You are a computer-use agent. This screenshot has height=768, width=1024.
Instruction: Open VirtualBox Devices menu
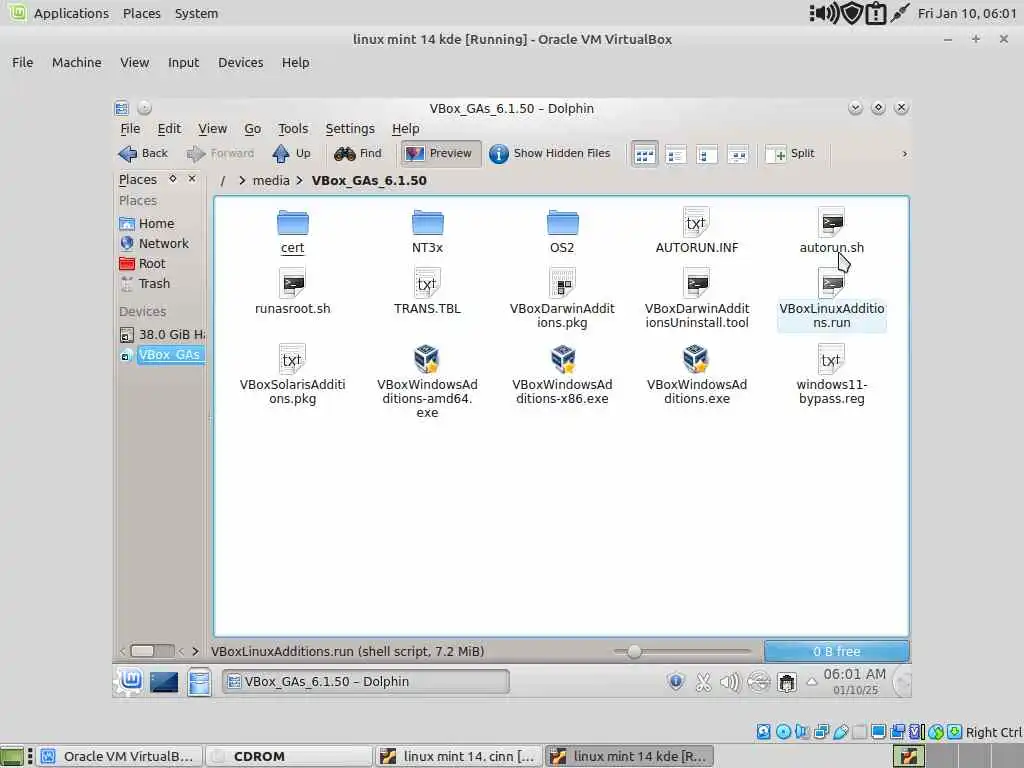(240, 63)
